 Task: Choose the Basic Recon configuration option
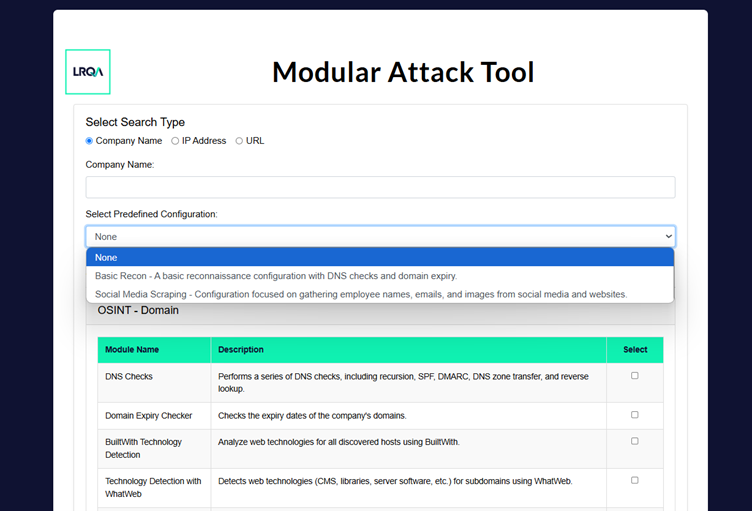[x=276, y=276]
